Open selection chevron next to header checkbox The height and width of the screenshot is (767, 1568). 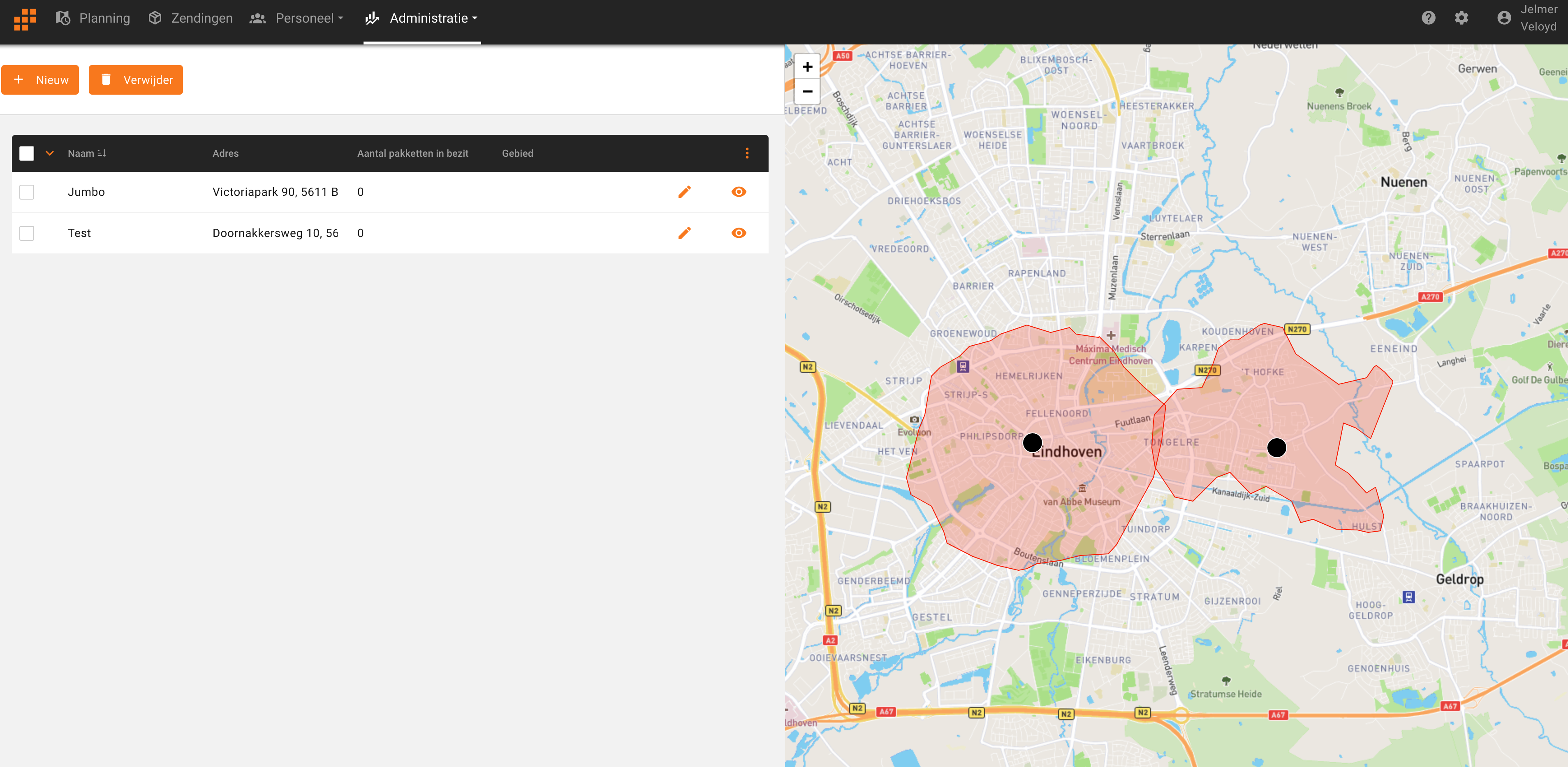[x=50, y=153]
